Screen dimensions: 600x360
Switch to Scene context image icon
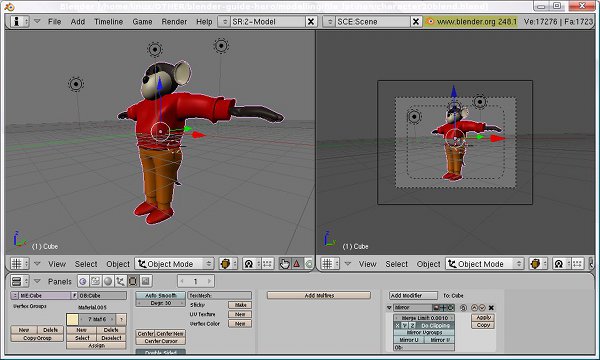pyautogui.click(x=145, y=282)
